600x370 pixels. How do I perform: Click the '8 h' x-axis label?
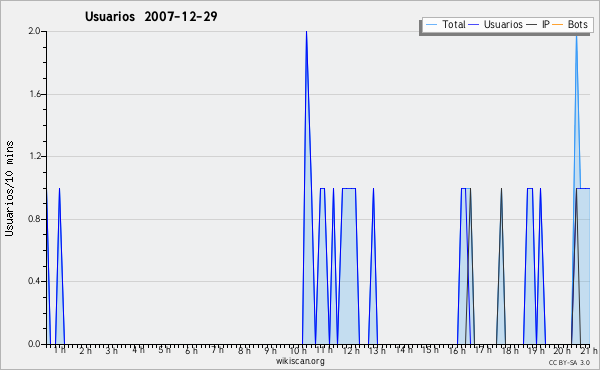(244, 350)
